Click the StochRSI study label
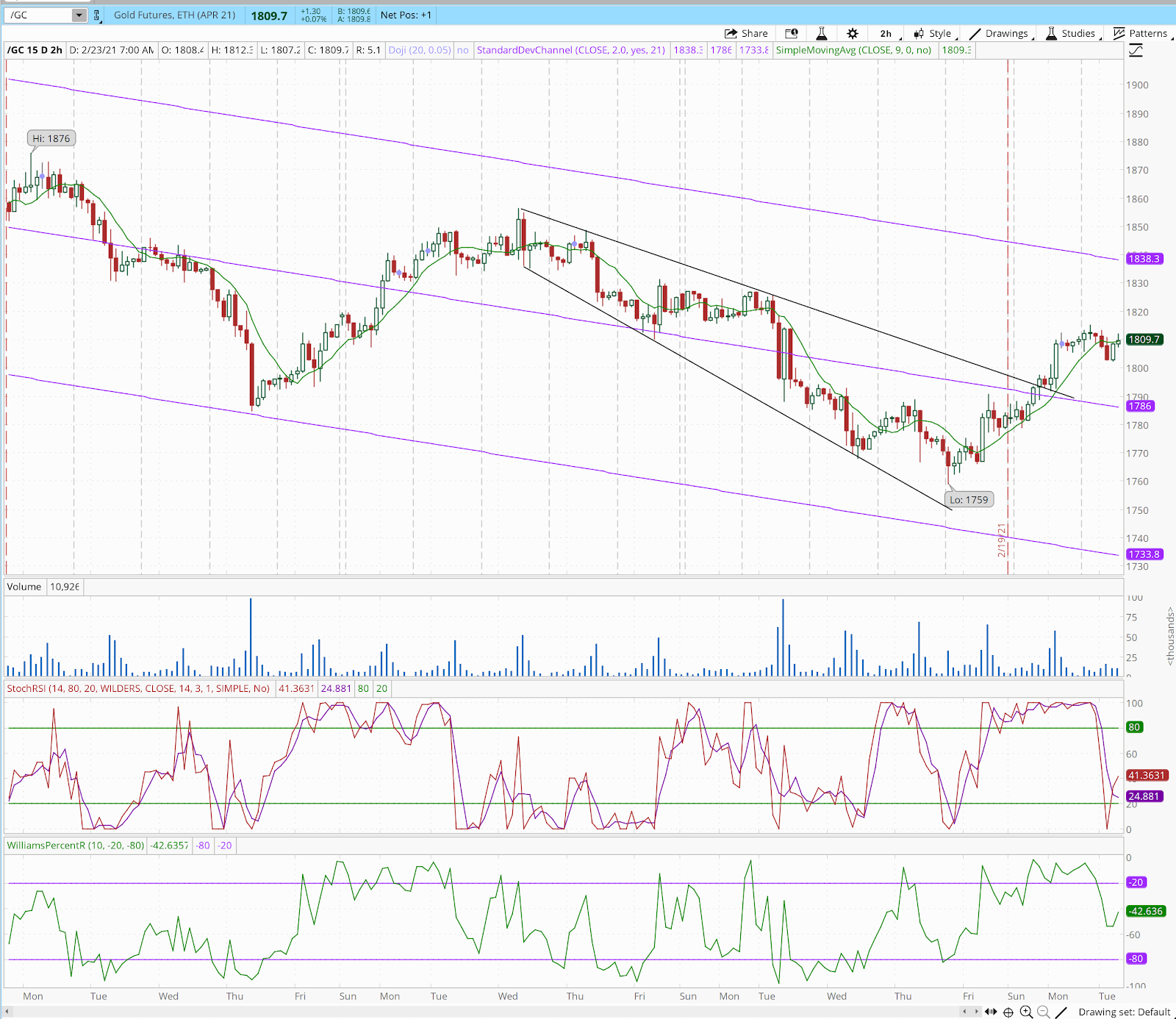Screen dimensions: 1176x1019 tap(138, 688)
